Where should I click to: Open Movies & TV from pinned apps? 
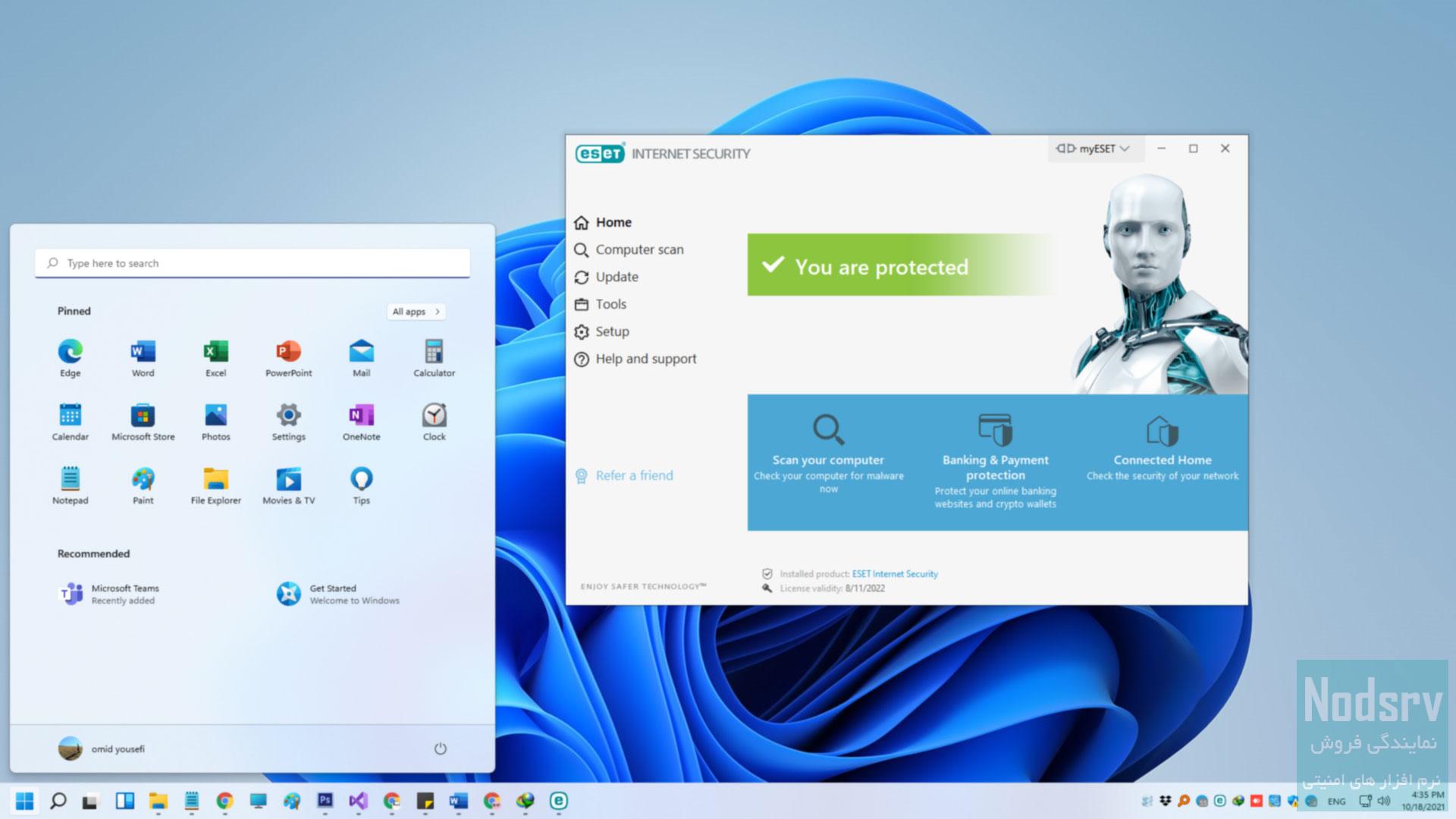click(x=289, y=485)
